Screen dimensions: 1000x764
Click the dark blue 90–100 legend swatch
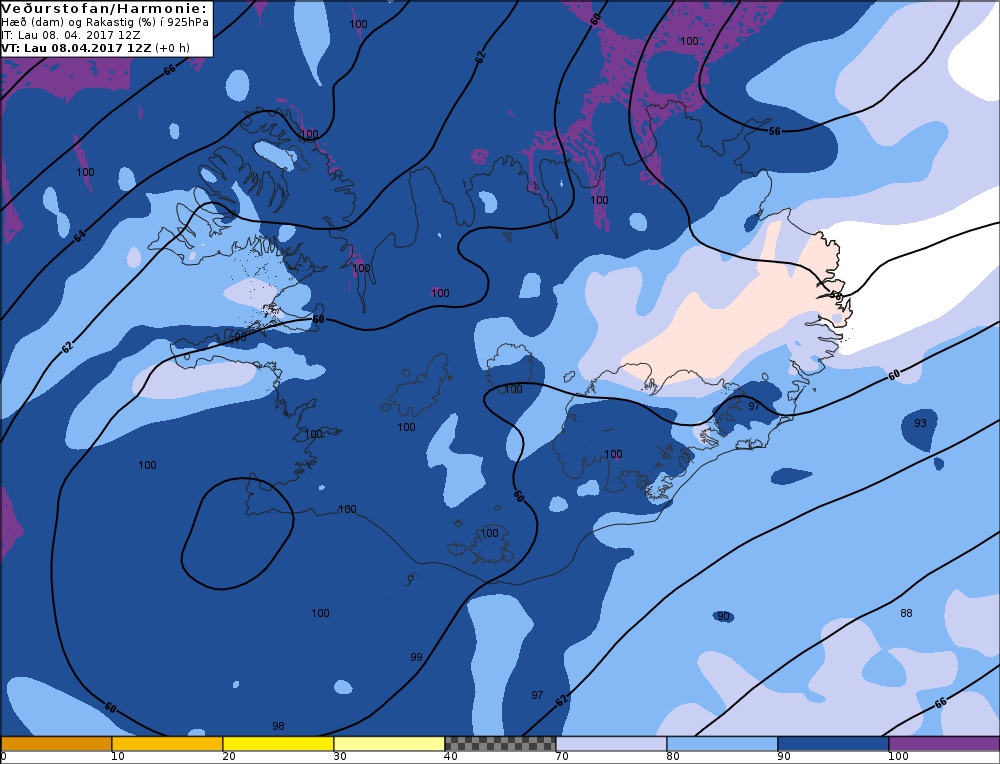[x=833, y=744]
